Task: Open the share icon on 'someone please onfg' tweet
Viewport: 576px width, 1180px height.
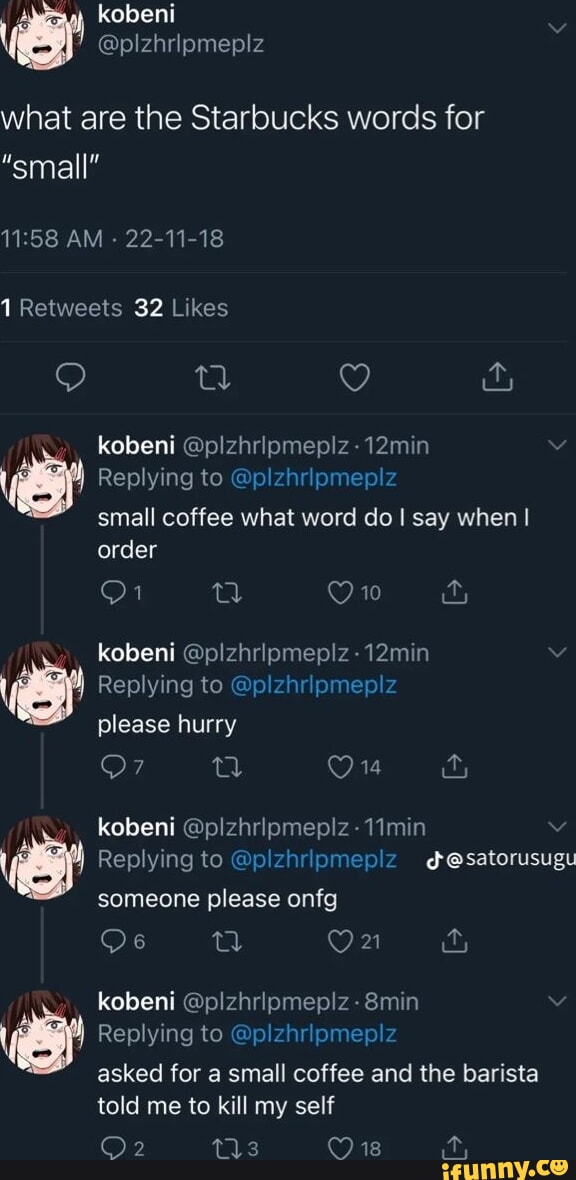Action: pos(454,940)
